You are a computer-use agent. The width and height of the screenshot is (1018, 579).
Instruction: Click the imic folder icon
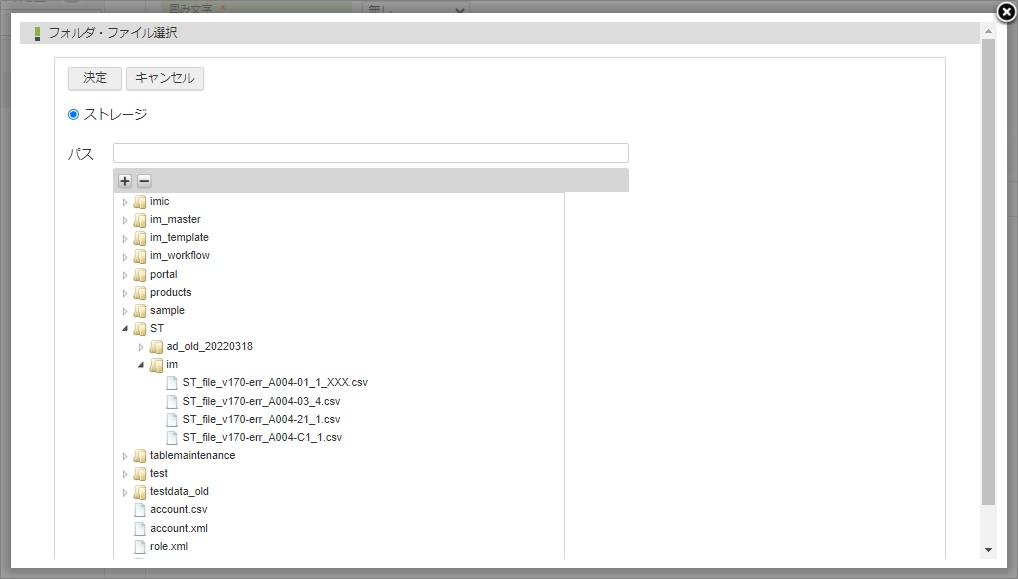(140, 202)
